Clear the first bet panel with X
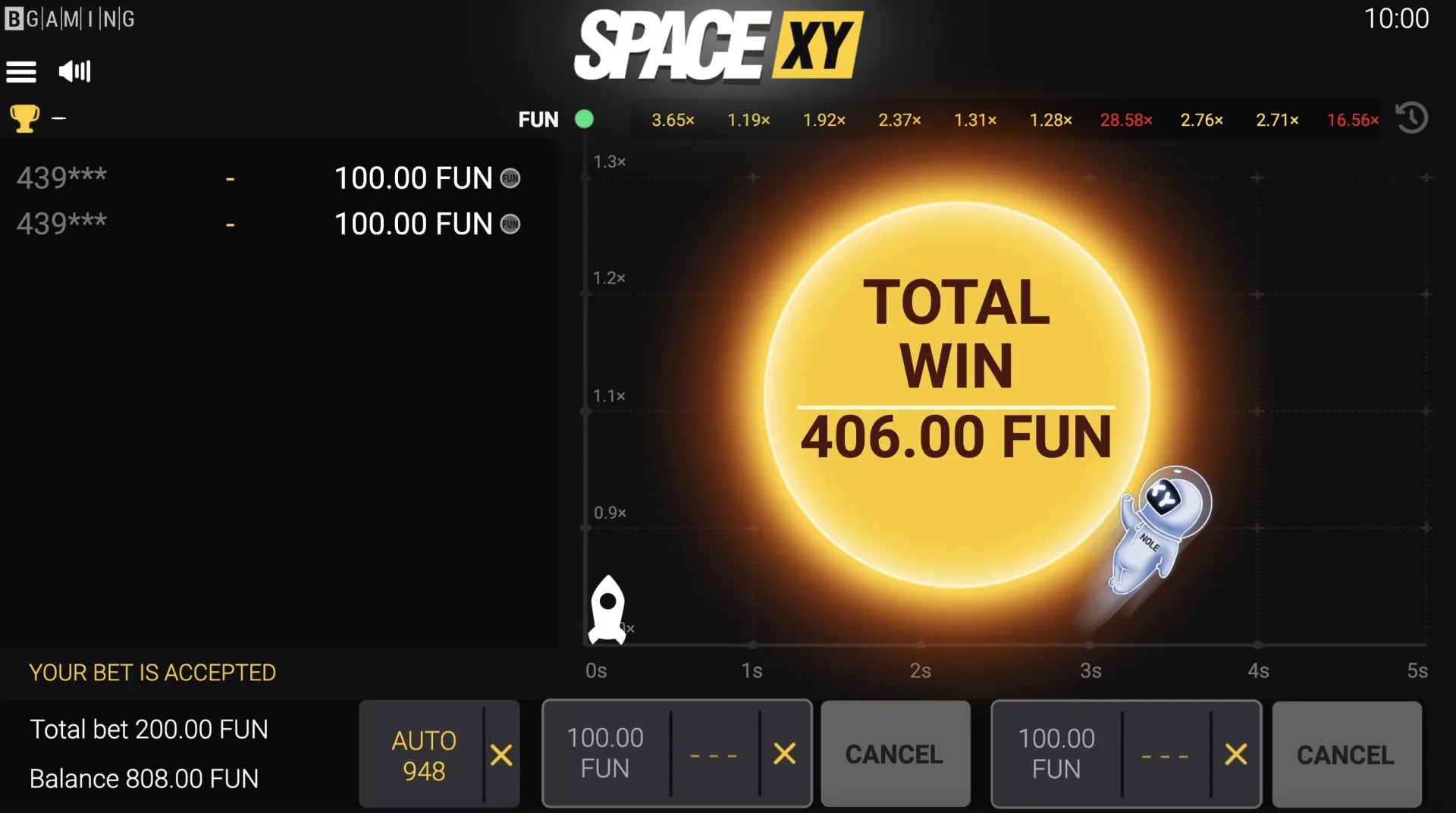 (x=784, y=754)
